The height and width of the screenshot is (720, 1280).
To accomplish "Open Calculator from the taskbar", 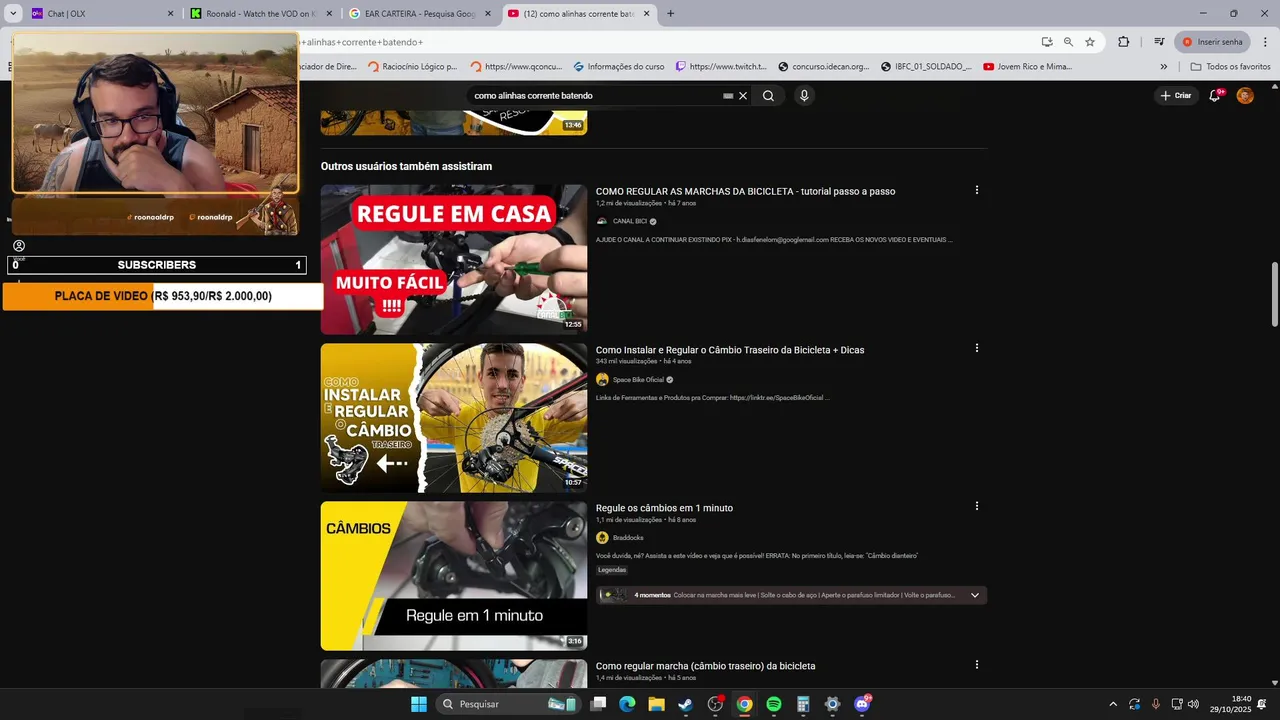I will [x=803, y=704].
